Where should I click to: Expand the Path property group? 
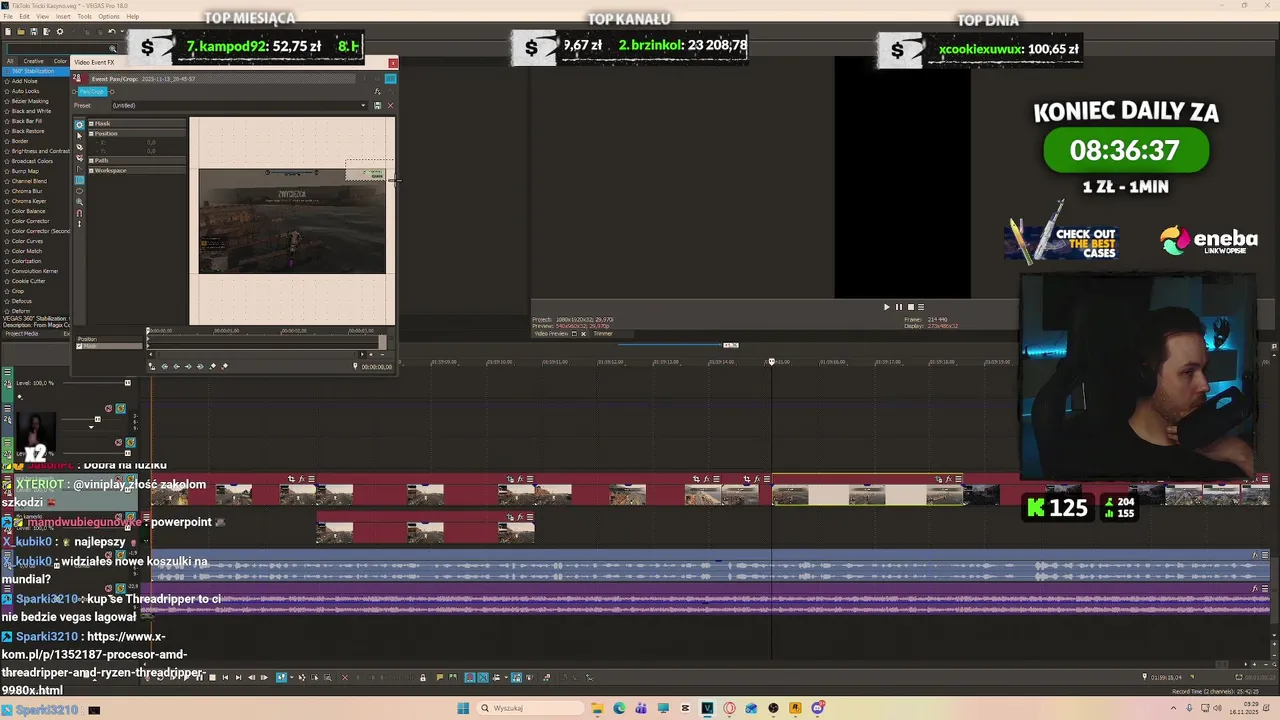(x=91, y=160)
